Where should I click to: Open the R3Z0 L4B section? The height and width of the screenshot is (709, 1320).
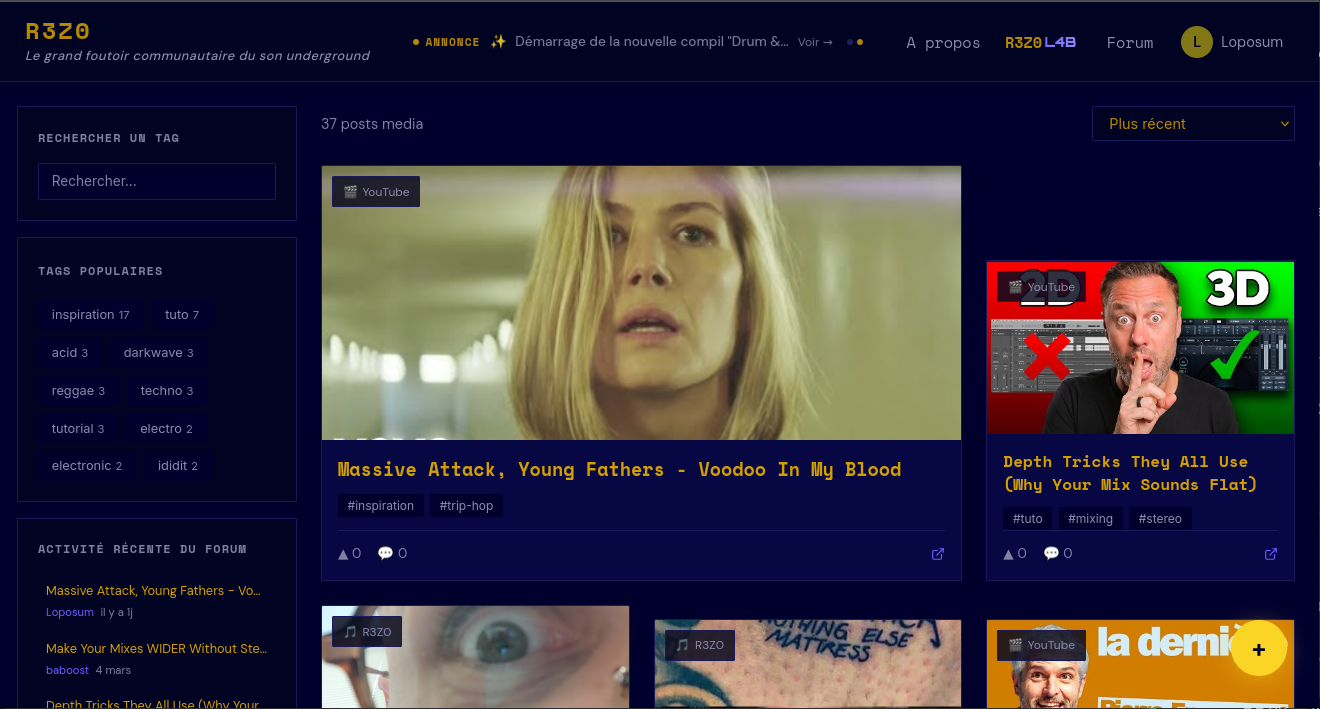pos(1040,43)
